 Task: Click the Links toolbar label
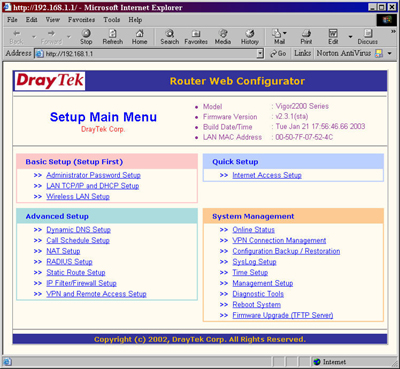click(302, 53)
